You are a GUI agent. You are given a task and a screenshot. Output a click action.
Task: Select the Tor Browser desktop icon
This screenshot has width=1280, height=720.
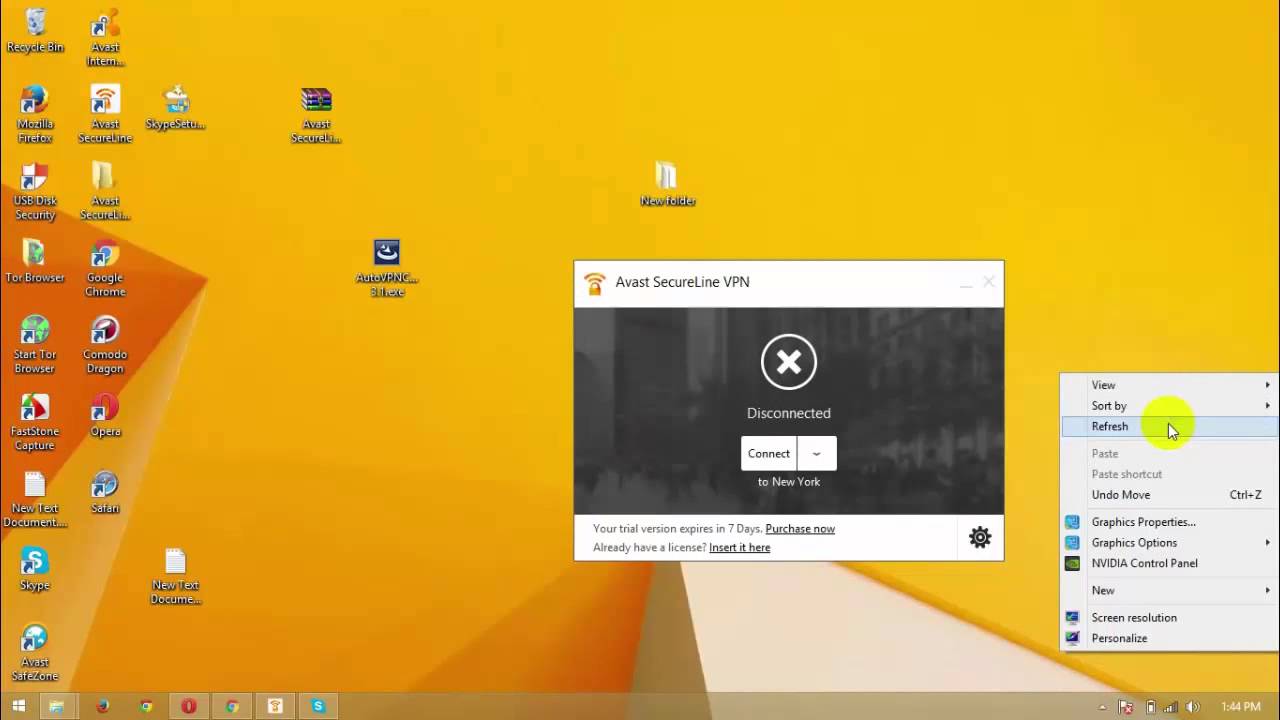click(x=35, y=261)
